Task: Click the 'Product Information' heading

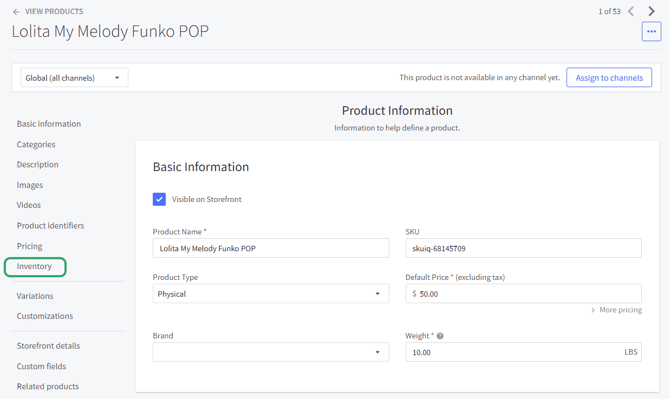Action: pos(397,111)
